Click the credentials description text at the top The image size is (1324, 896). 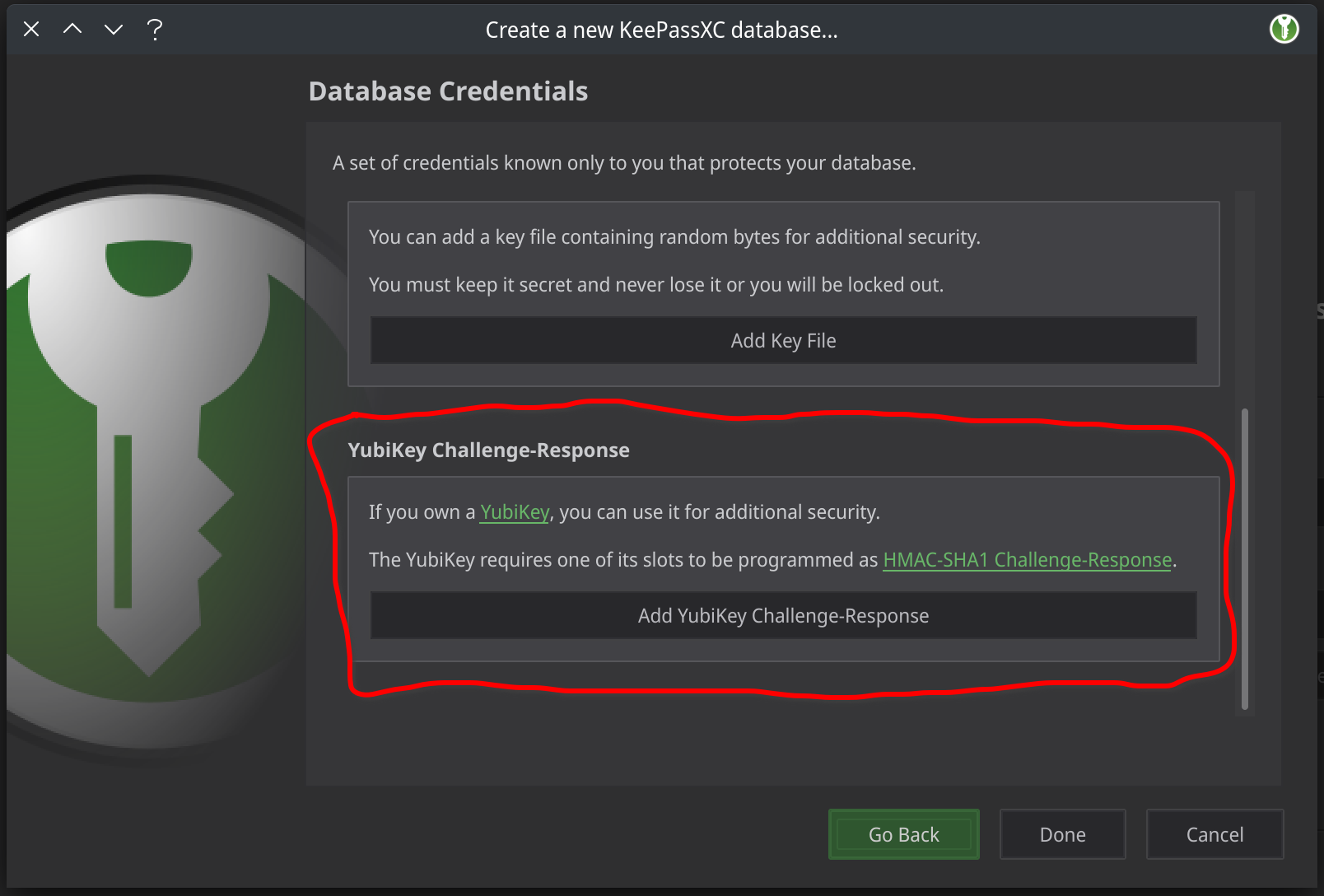[x=625, y=162]
